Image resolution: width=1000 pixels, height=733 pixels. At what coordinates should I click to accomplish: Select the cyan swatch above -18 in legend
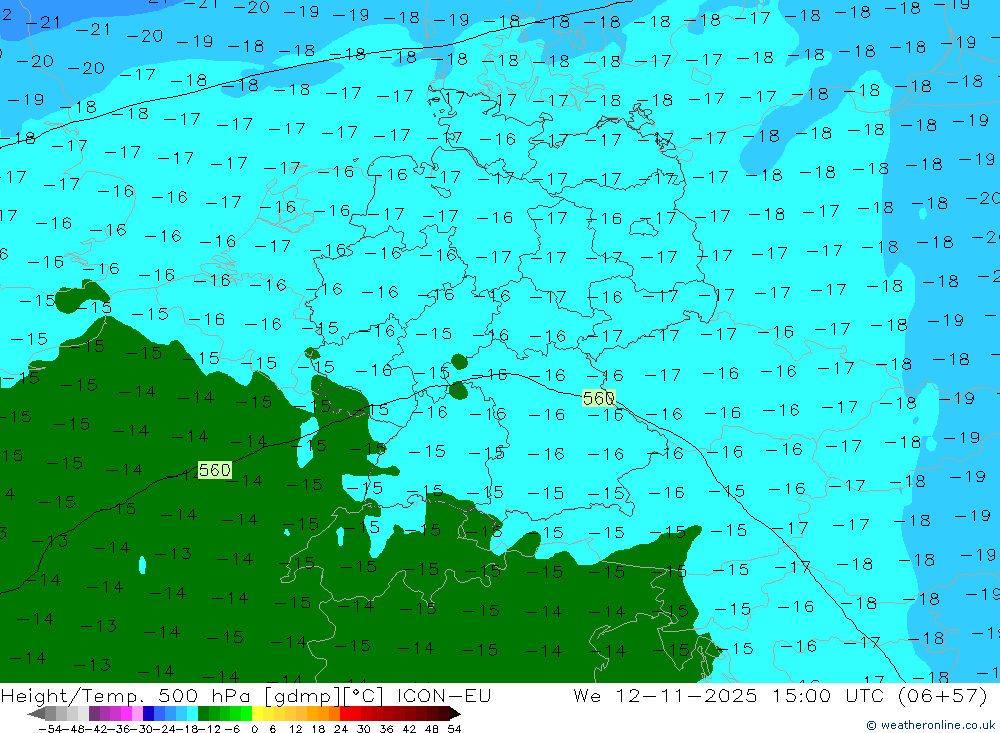(192, 713)
